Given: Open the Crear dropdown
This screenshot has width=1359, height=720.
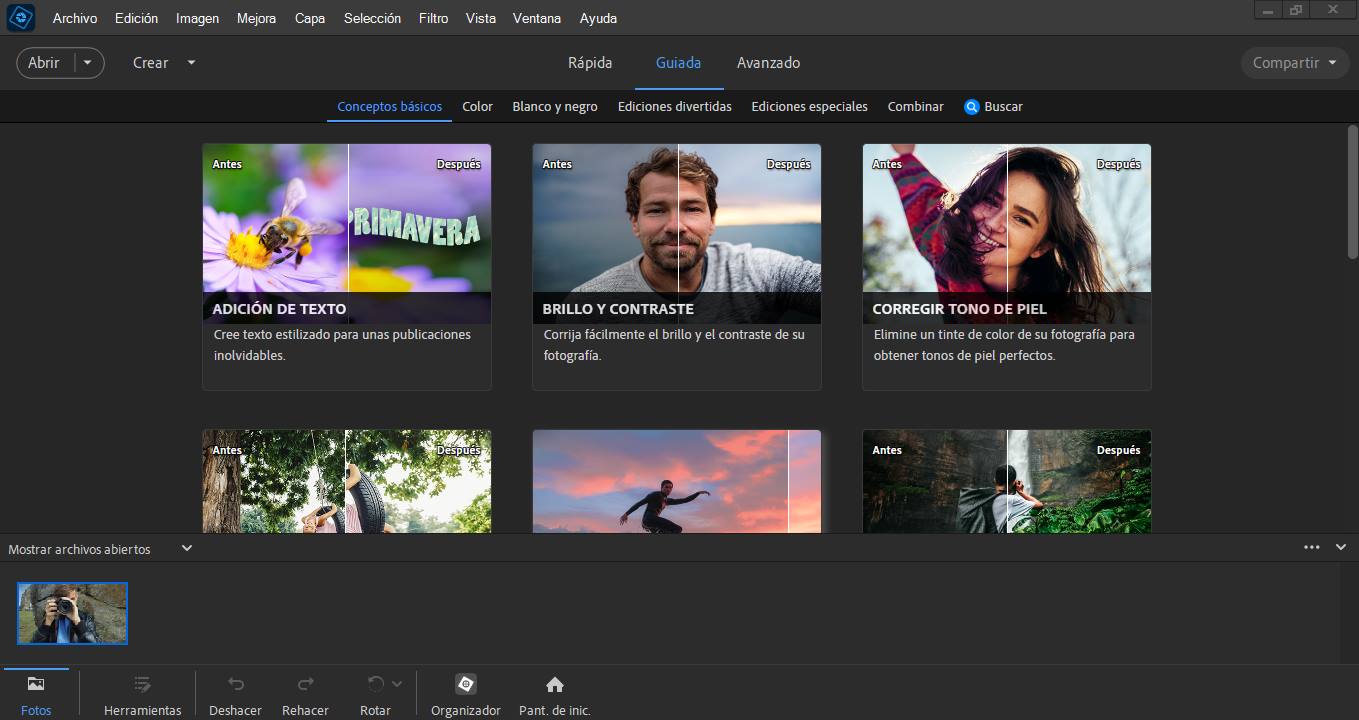Looking at the screenshot, I should (162, 62).
